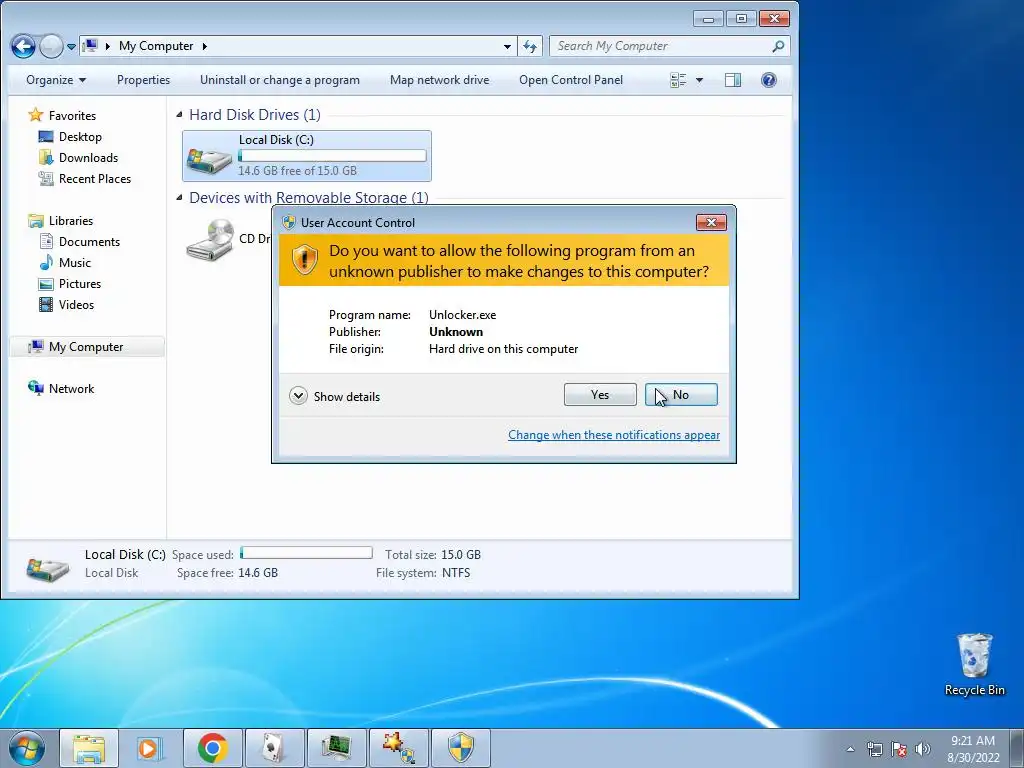Open Pictures library

[x=80, y=283]
